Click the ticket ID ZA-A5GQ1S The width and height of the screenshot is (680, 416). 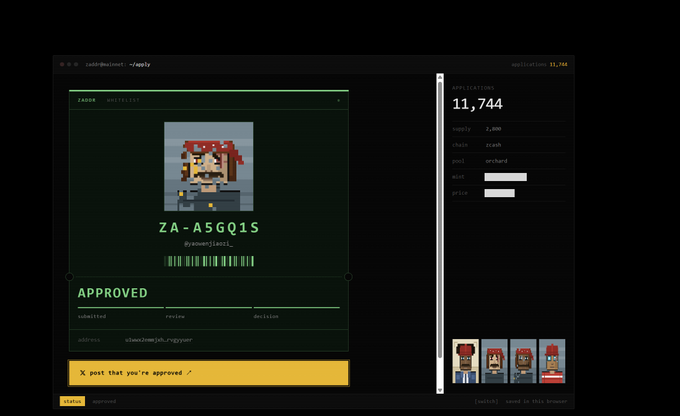point(209,227)
